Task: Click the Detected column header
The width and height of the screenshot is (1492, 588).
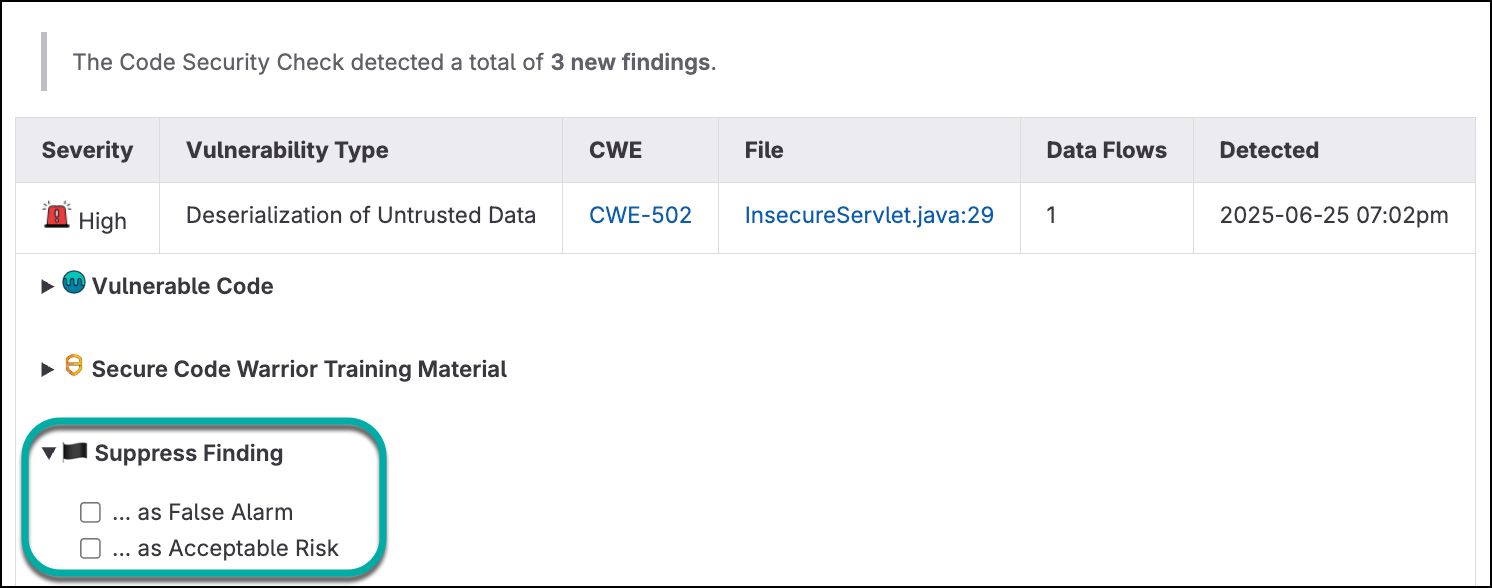Action: coord(1269,151)
